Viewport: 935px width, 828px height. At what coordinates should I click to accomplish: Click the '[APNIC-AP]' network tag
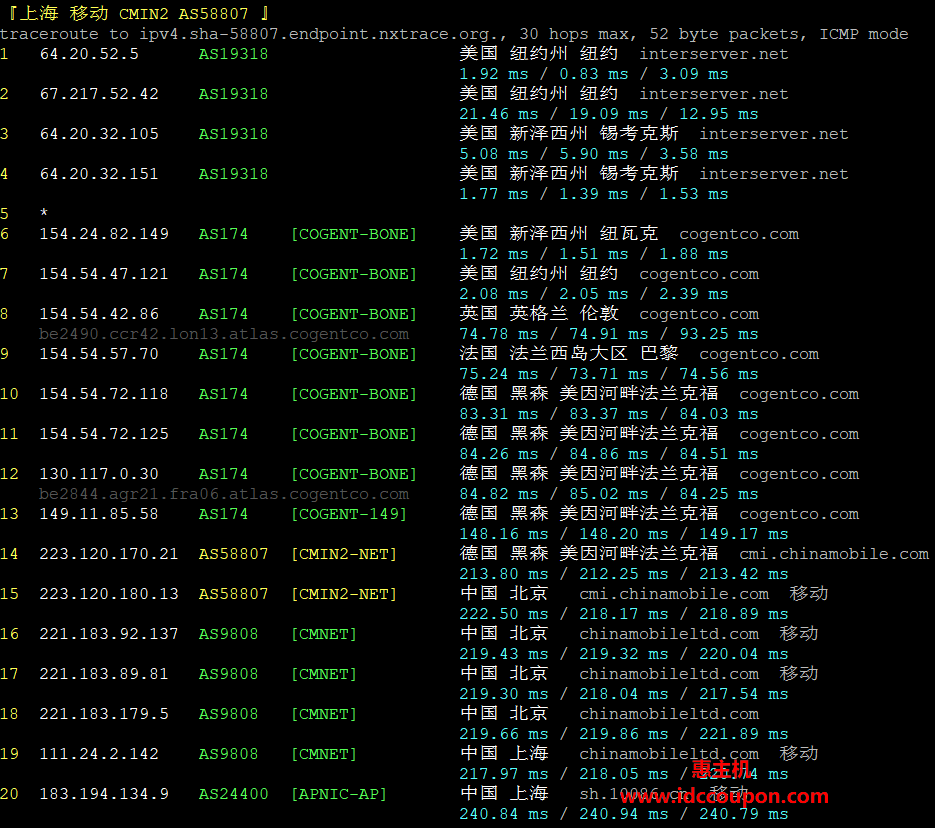(x=339, y=793)
